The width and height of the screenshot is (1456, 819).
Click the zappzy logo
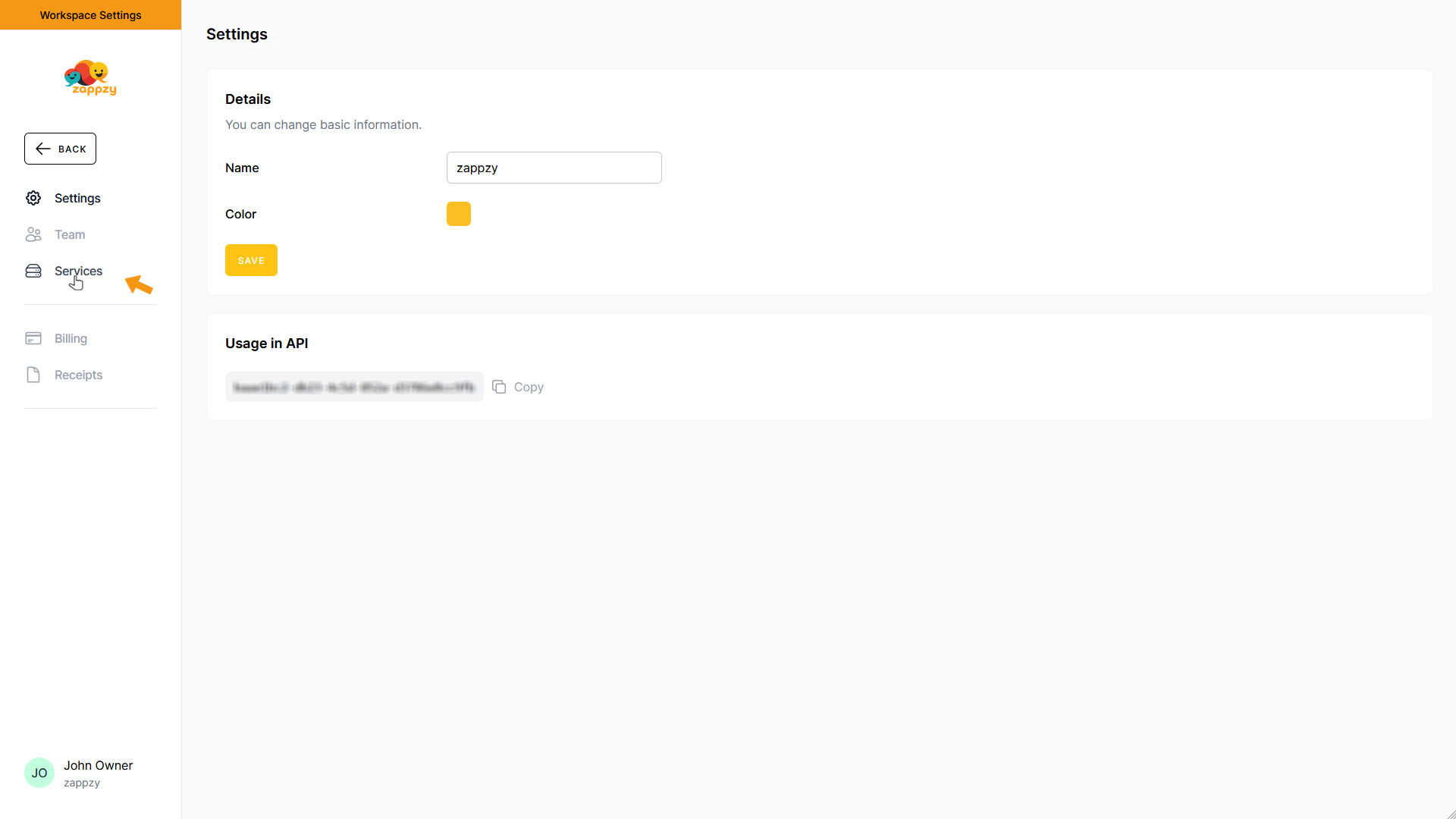pyautogui.click(x=90, y=77)
